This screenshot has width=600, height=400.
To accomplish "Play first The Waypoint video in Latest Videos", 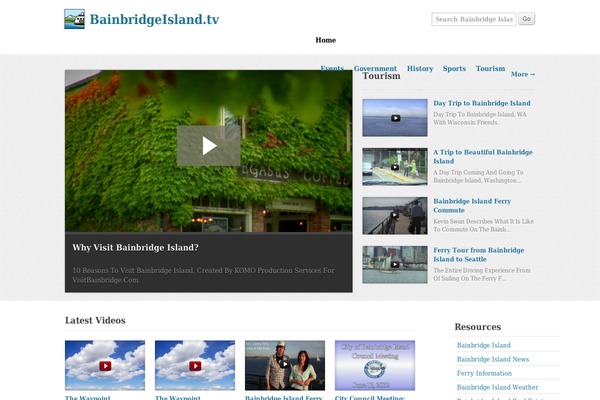I will 105,366.
